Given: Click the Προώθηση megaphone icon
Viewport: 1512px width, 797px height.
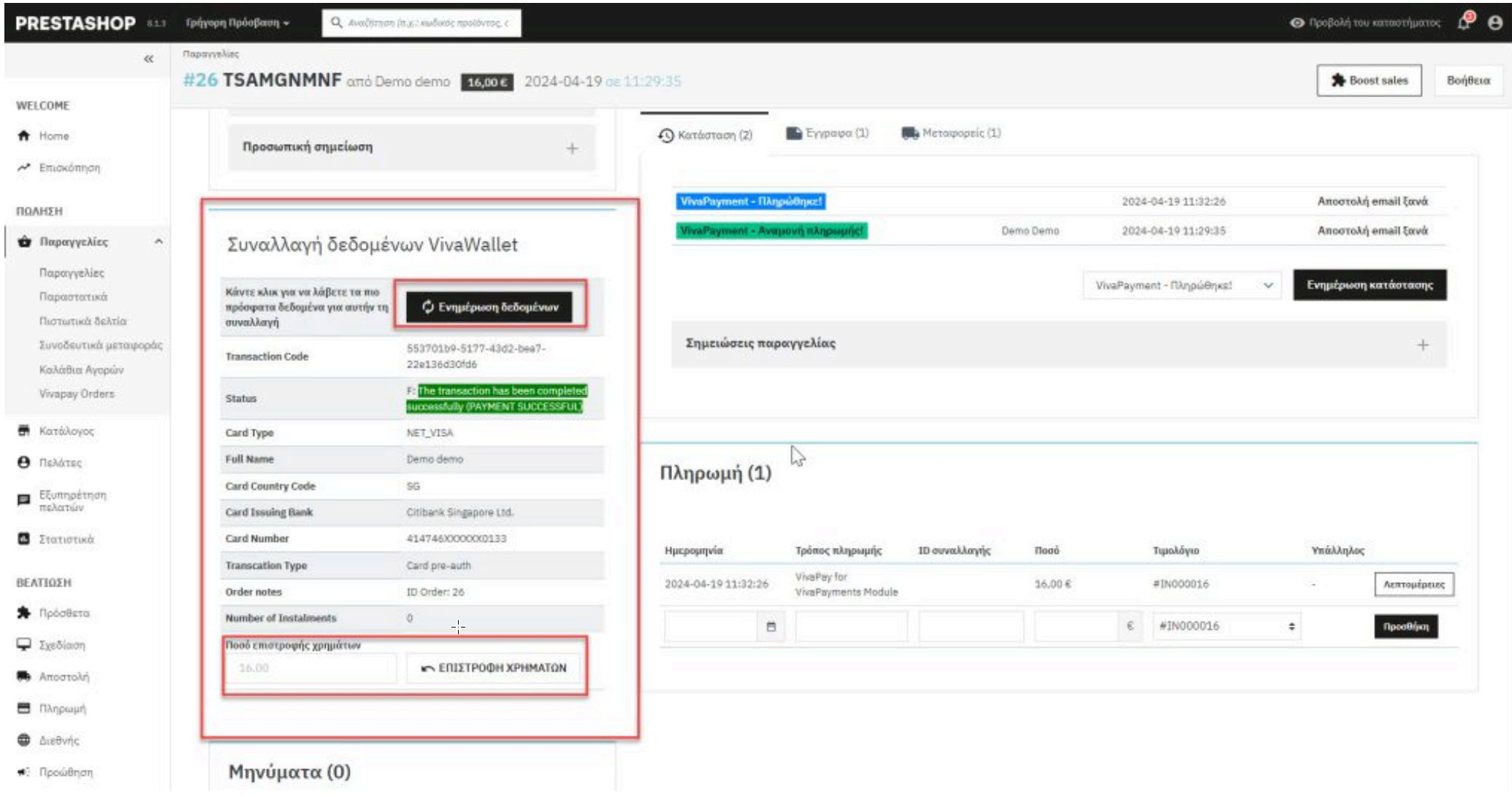Looking at the screenshot, I should pos(24,772).
